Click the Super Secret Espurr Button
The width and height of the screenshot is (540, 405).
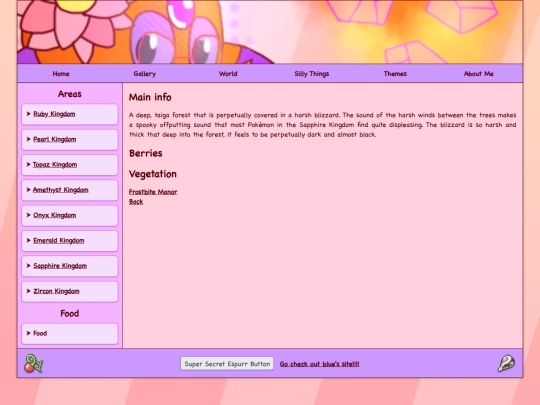227,364
